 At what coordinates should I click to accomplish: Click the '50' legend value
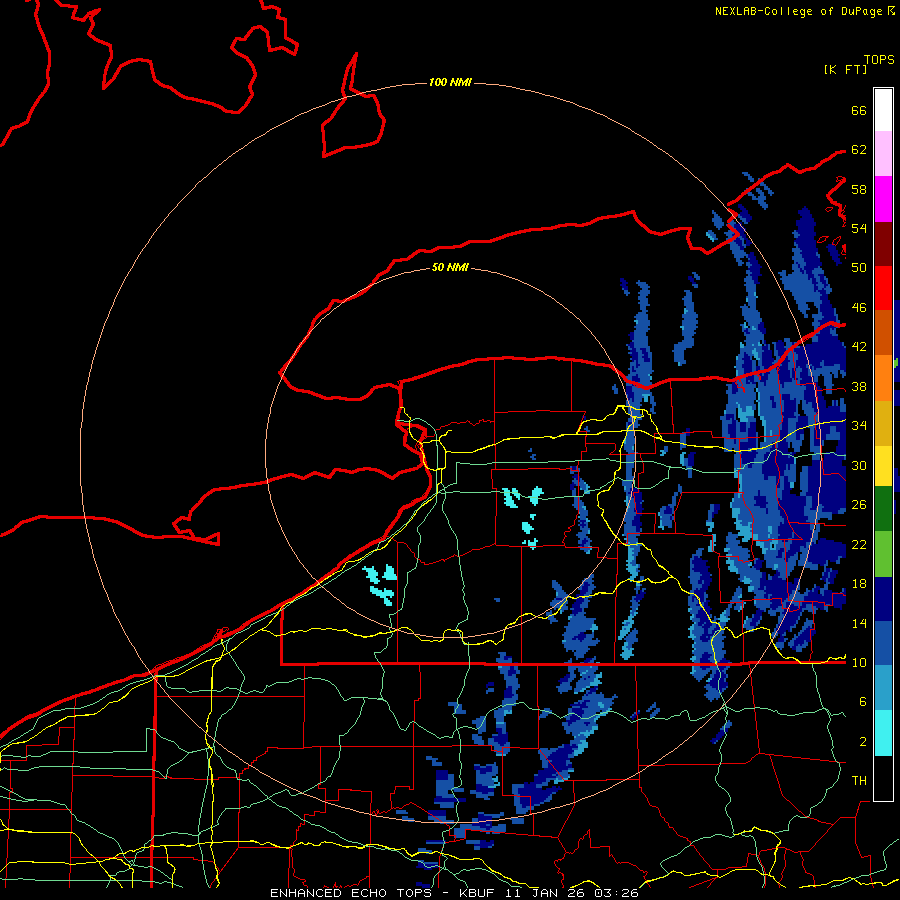coord(859,267)
